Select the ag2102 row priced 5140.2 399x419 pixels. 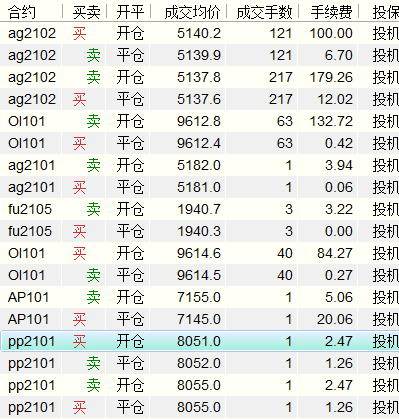click(x=199, y=33)
